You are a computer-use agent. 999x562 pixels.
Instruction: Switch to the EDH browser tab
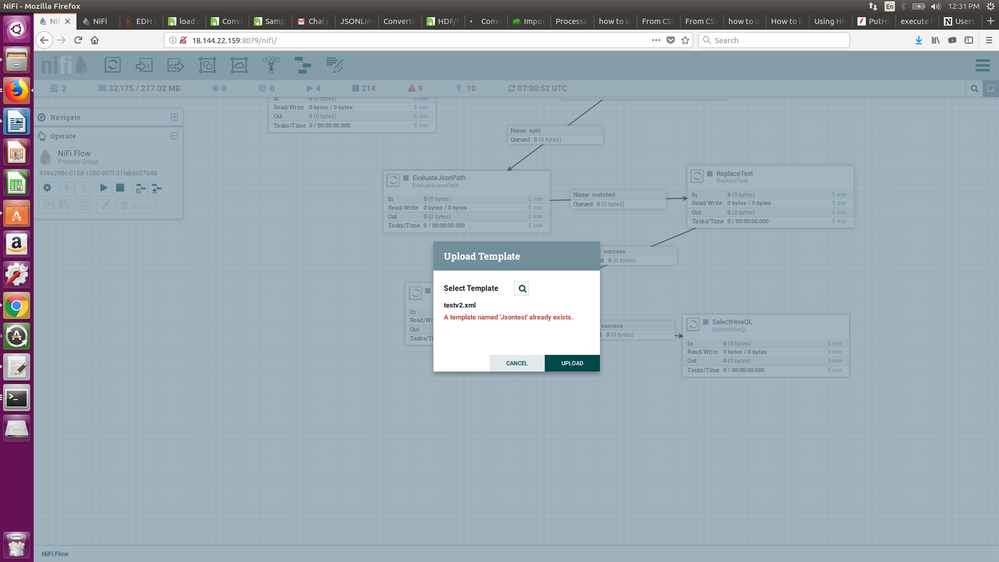141,21
